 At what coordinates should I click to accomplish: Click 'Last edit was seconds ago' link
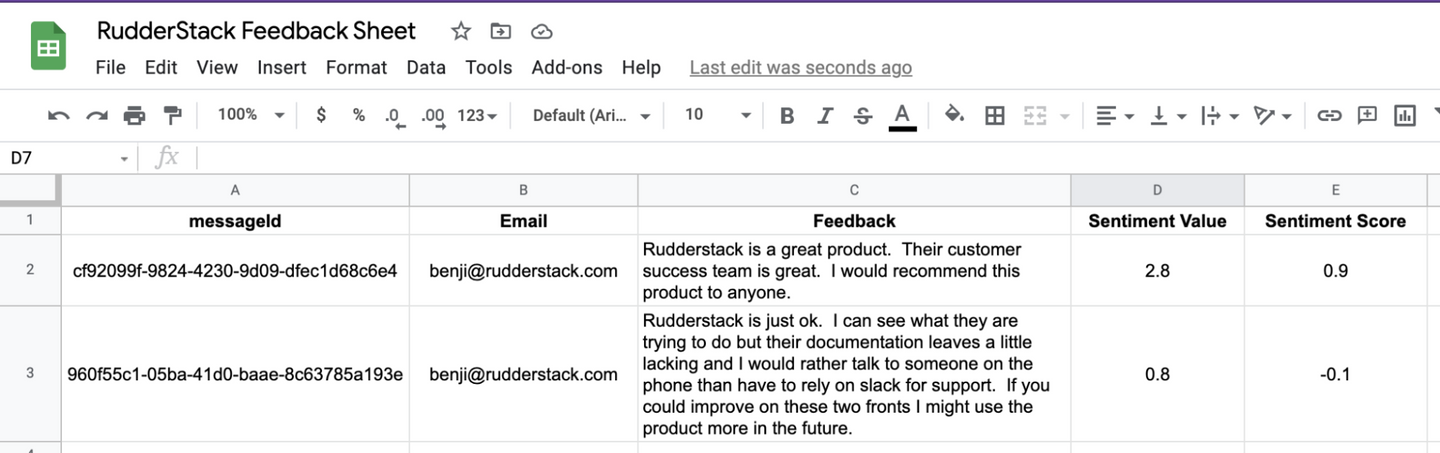[x=801, y=67]
